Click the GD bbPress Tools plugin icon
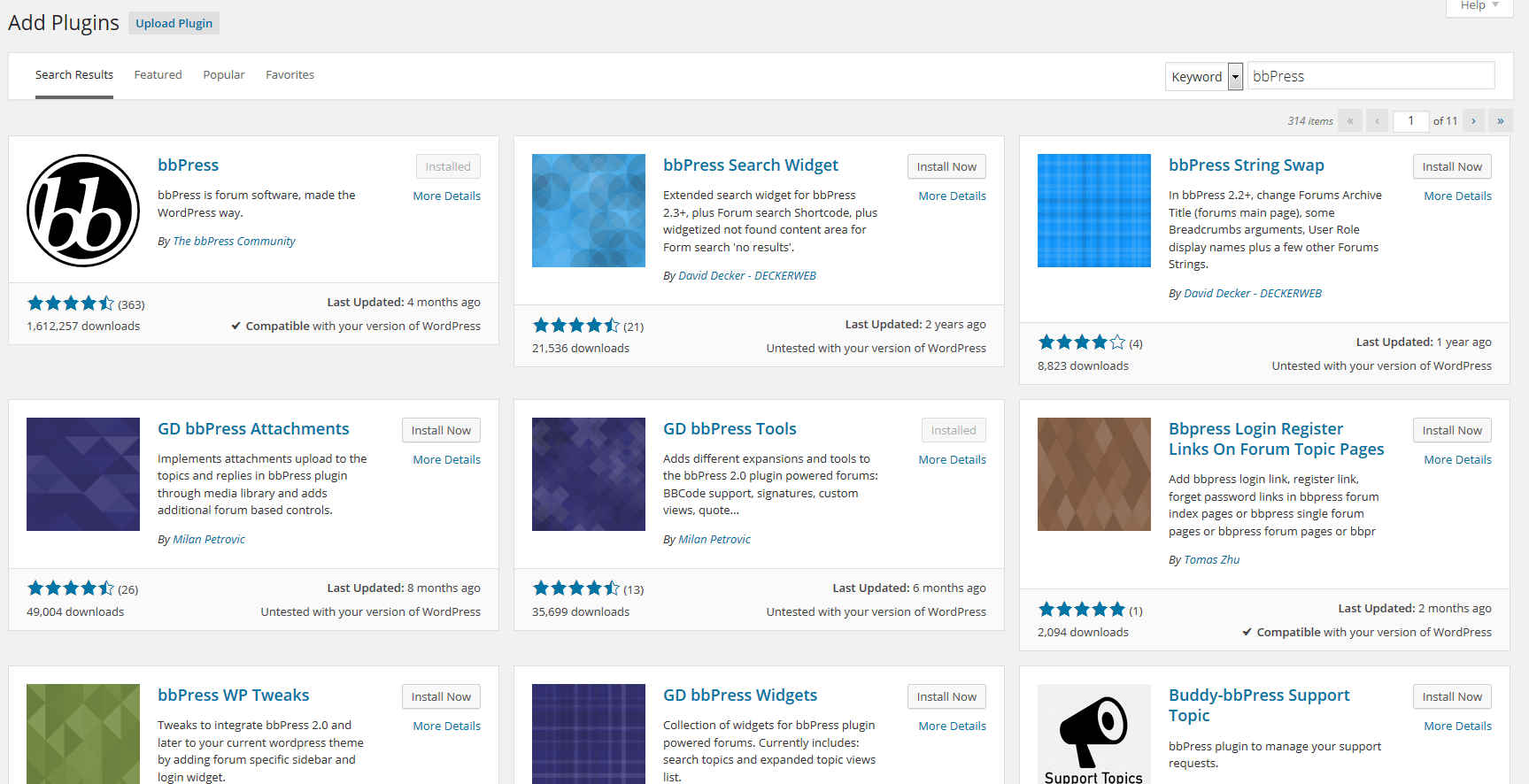This screenshot has width=1529, height=784. click(x=589, y=474)
